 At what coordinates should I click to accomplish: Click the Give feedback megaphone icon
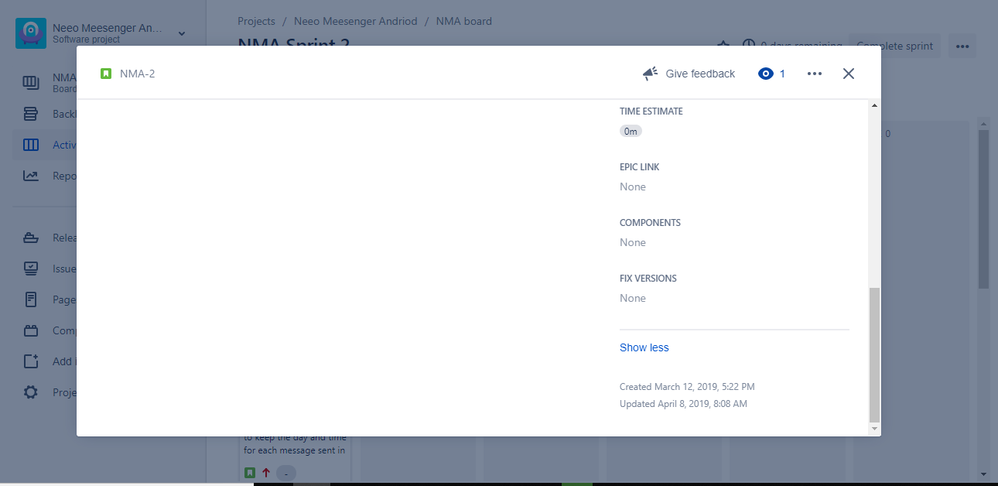pyautogui.click(x=650, y=74)
